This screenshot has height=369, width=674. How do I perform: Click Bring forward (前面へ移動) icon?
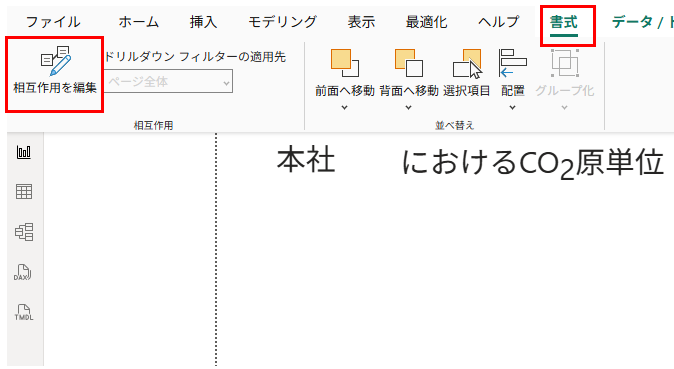coord(345,63)
